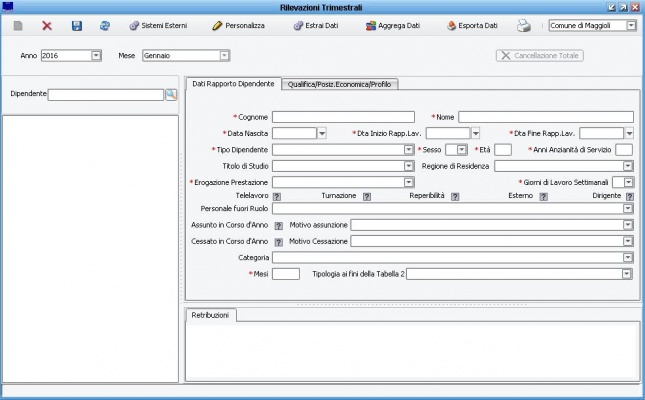Open the Anno 2016 dropdown
This screenshot has height=400, width=645.
96,55
